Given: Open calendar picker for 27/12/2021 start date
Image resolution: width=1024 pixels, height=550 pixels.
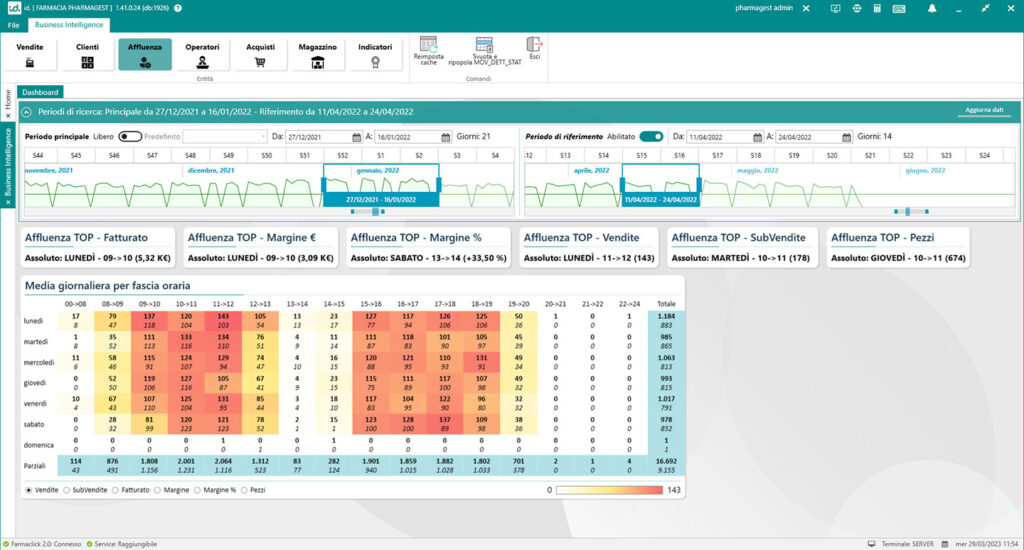Looking at the screenshot, I should pos(356,137).
